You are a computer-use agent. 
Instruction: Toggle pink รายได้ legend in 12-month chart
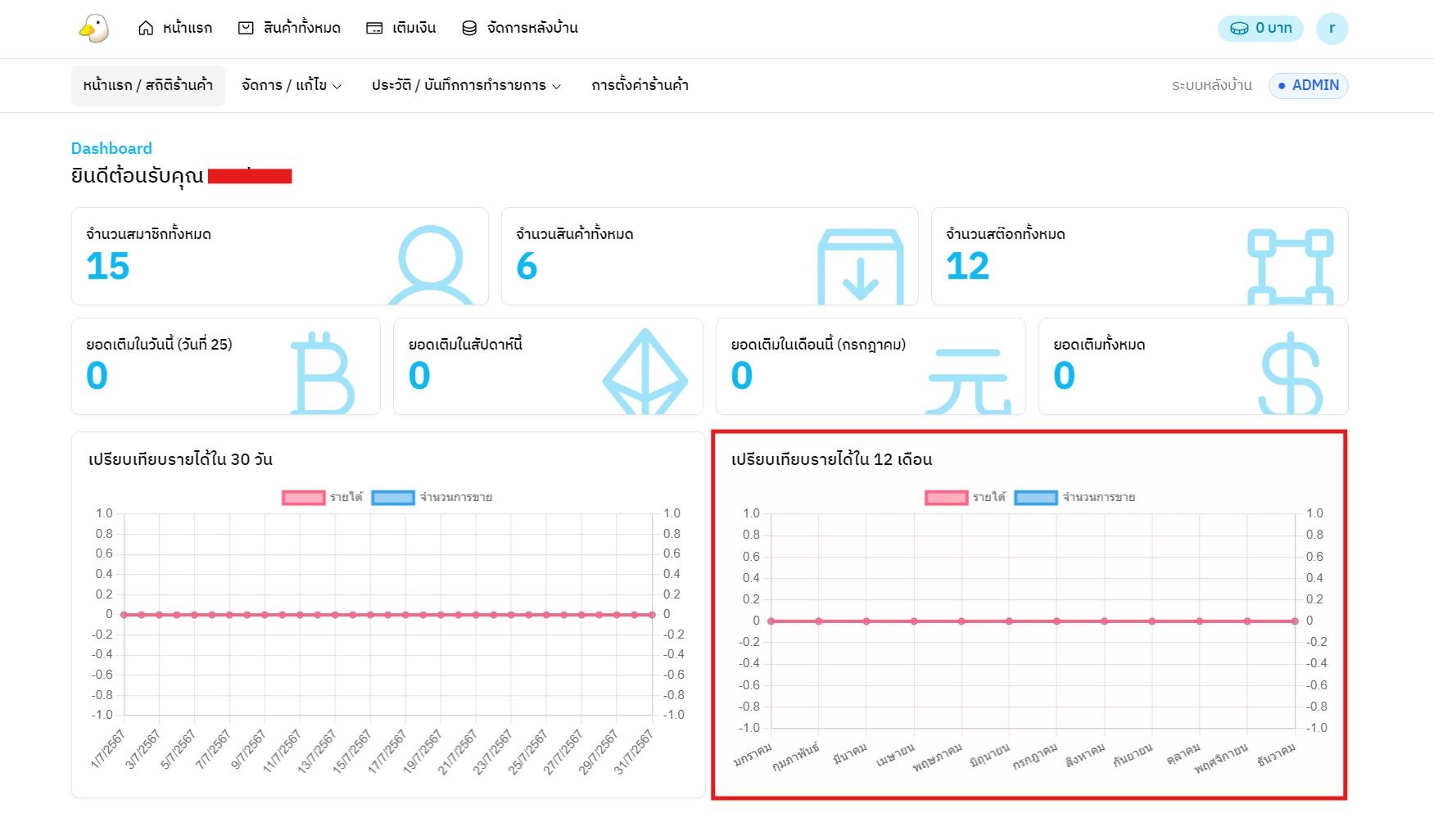966,497
